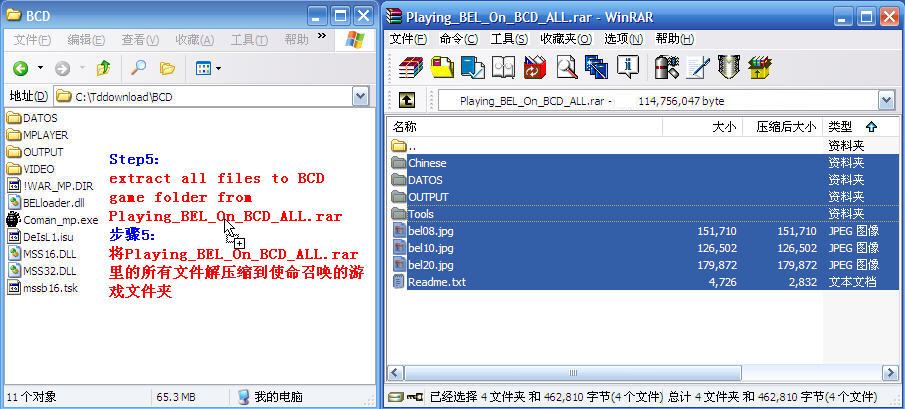The image size is (905, 409).
Task: Click the Forward arrow button in BCD explorer
Action: pos(62,69)
